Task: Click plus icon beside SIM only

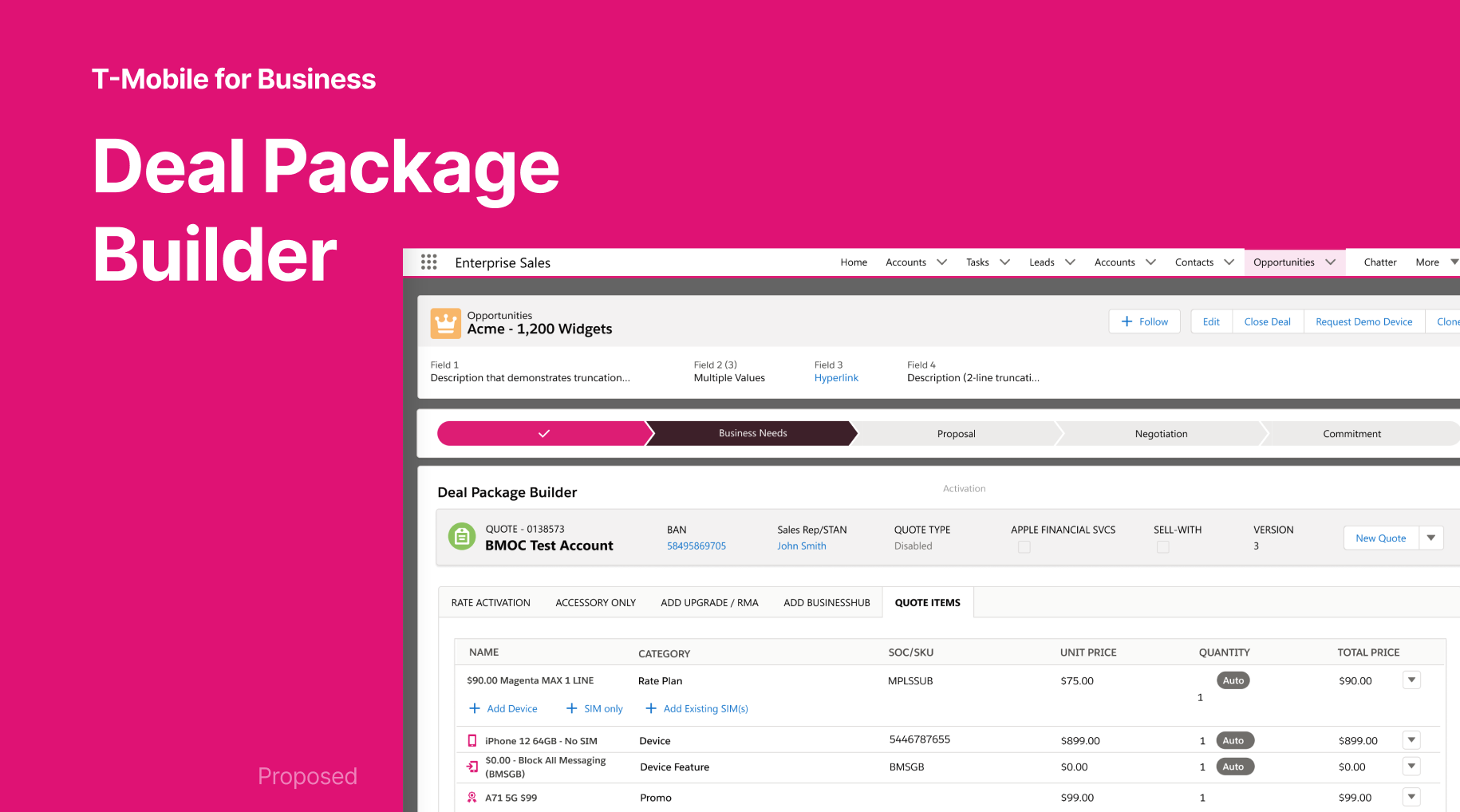Action: [571, 708]
